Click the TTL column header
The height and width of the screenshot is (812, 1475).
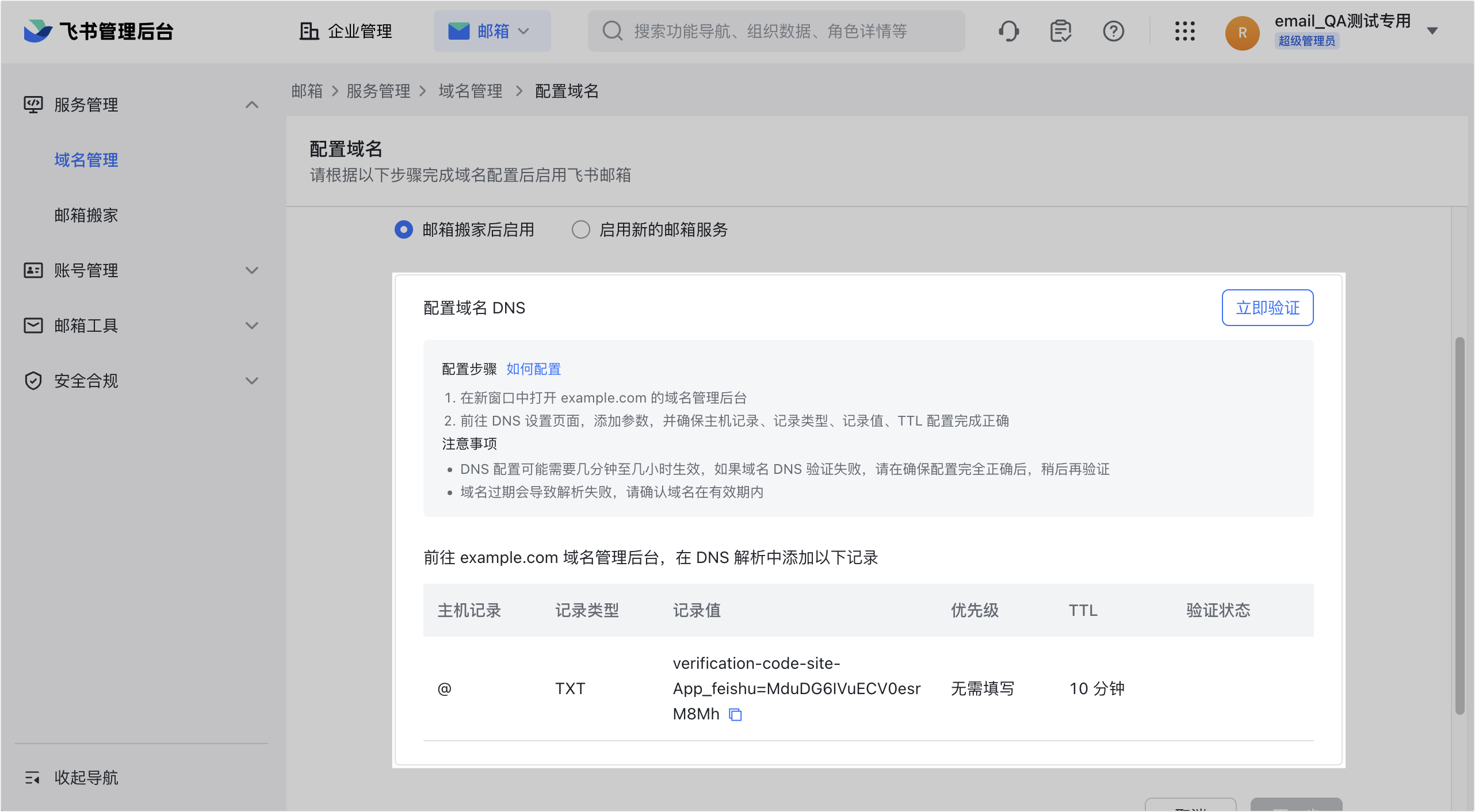point(1083,610)
